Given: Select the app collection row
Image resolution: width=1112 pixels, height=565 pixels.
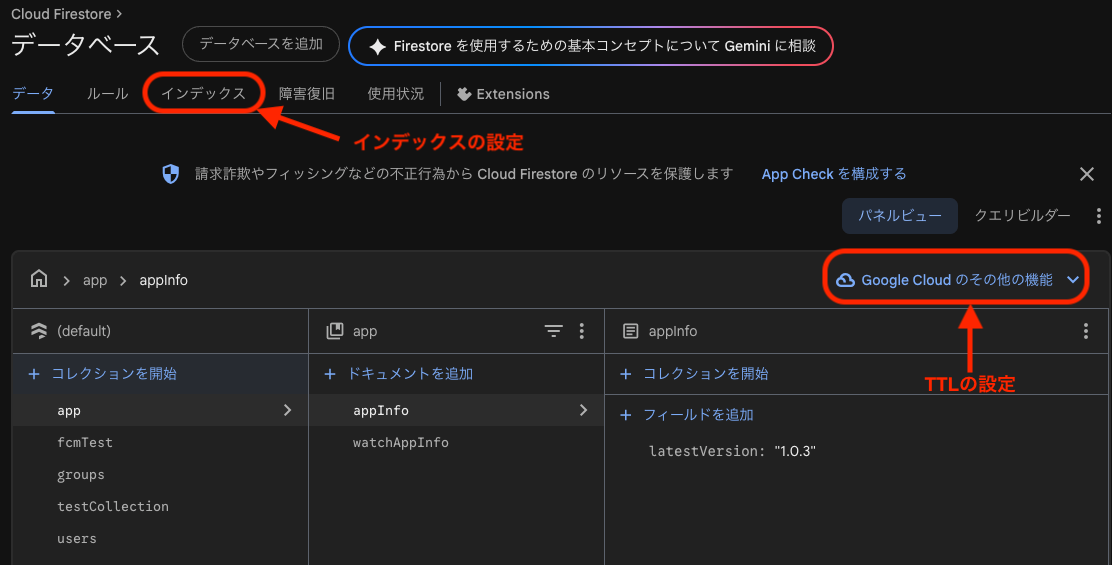Looking at the screenshot, I should click(x=160, y=410).
